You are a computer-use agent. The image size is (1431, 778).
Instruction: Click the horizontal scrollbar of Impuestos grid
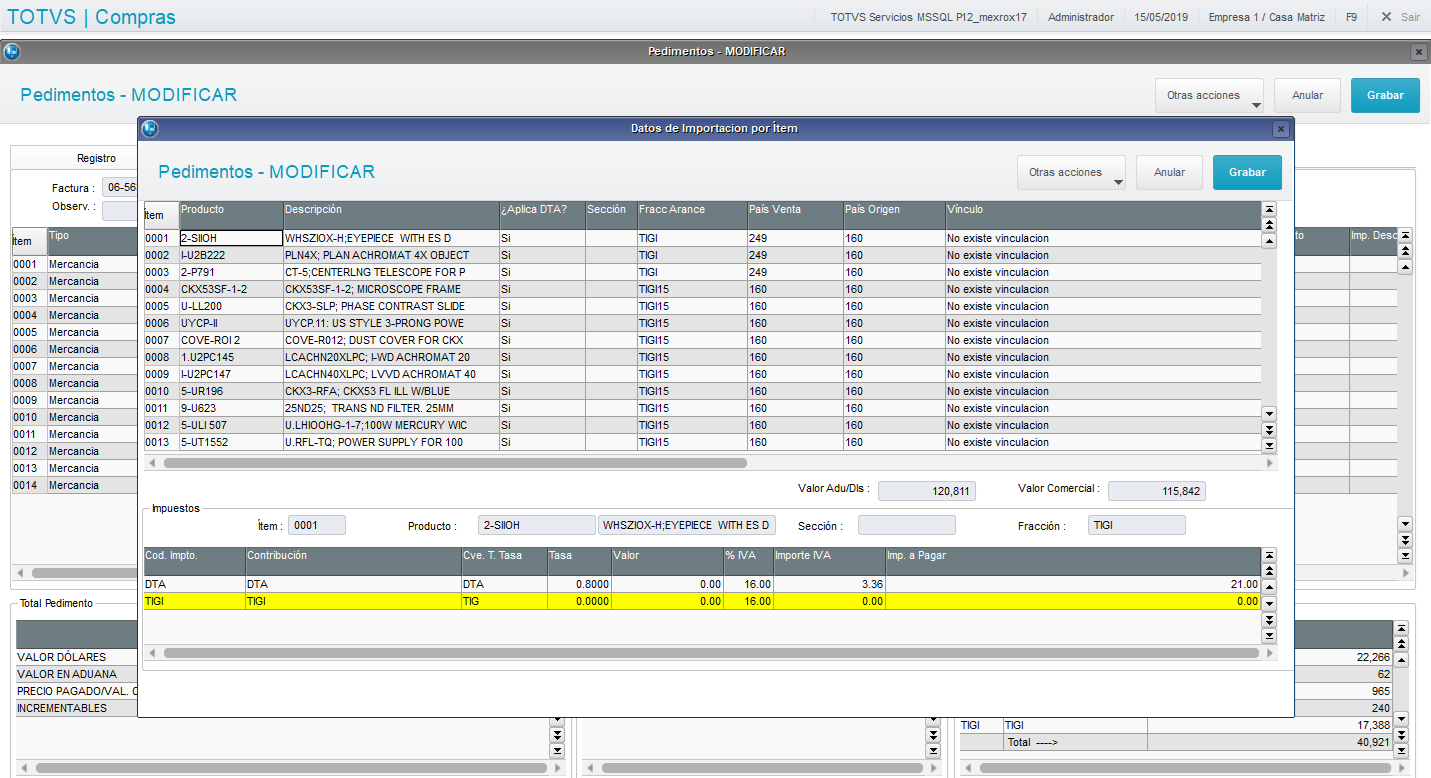pos(711,653)
